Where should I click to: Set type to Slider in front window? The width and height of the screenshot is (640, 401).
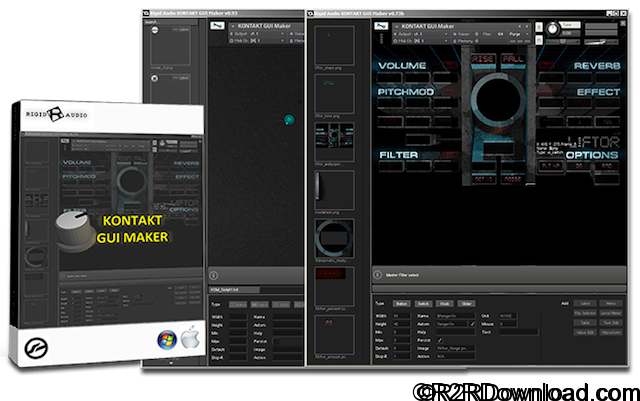(467, 303)
